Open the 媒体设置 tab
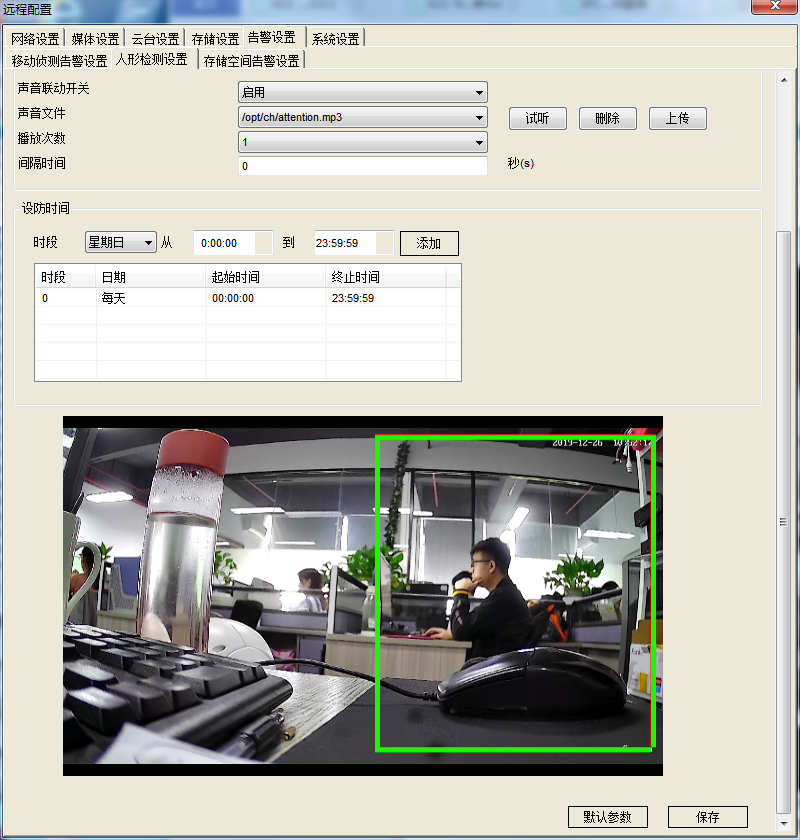 point(95,39)
